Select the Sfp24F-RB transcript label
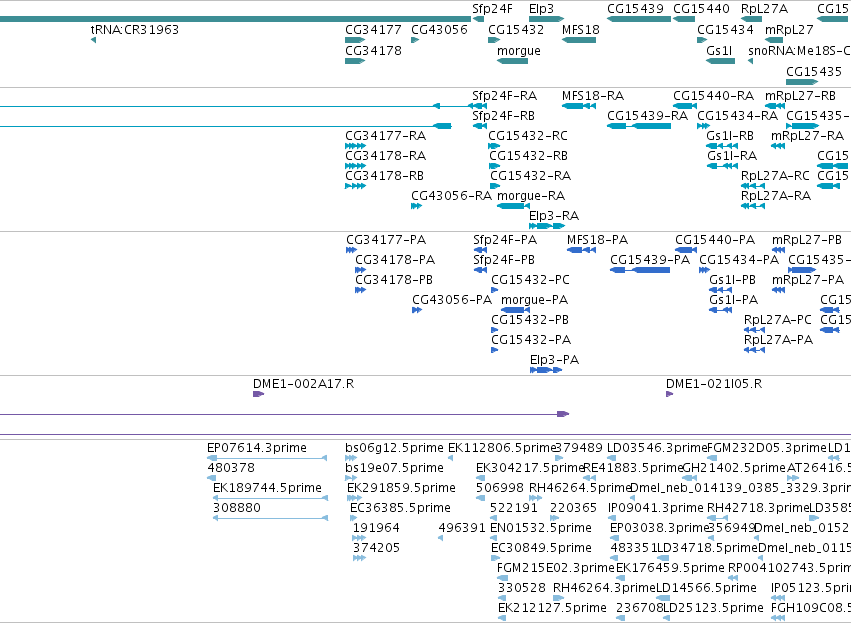This screenshot has width=851, height=623. coord(503,116)
